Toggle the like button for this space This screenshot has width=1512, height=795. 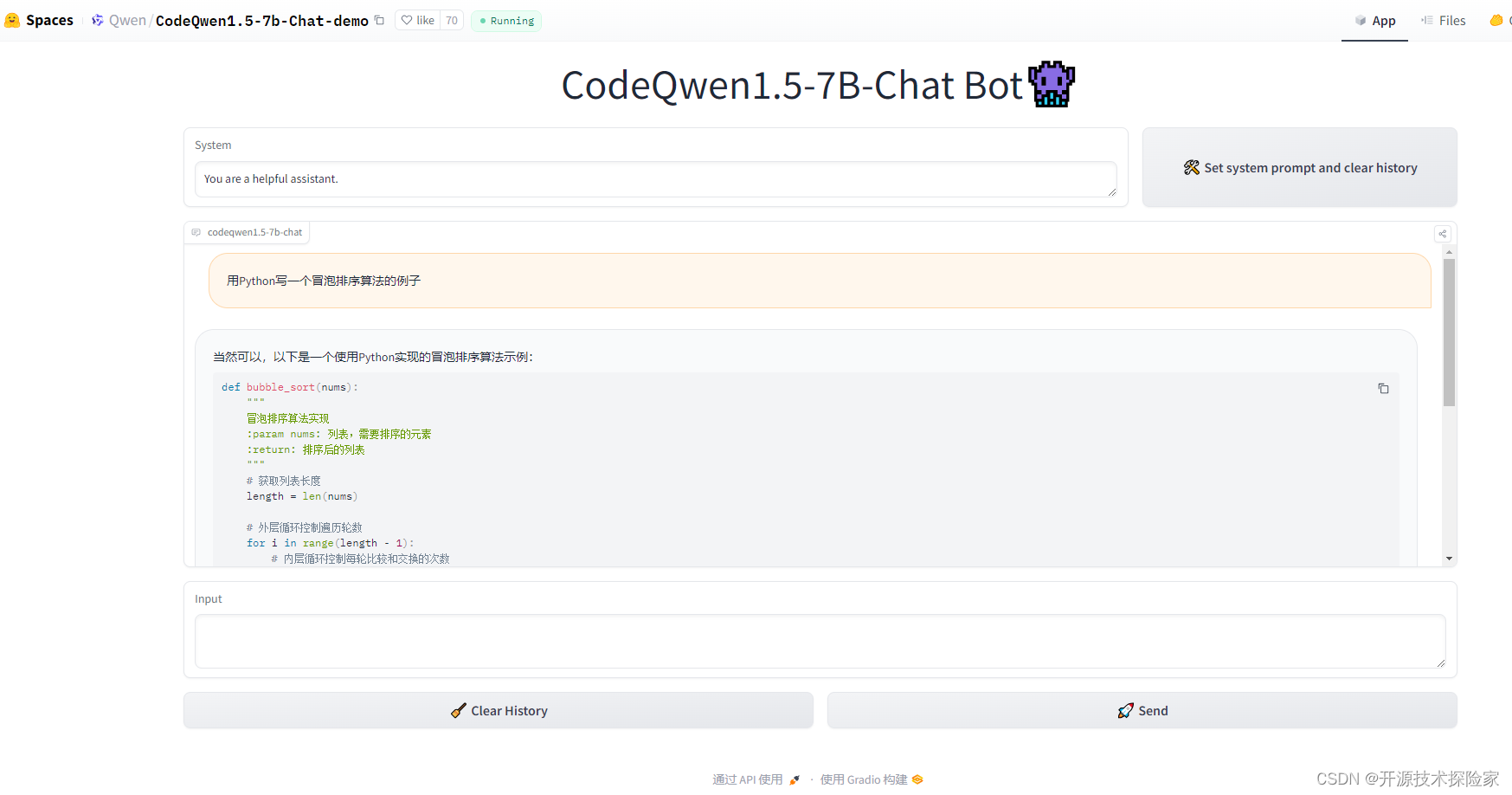pos(416,19)
